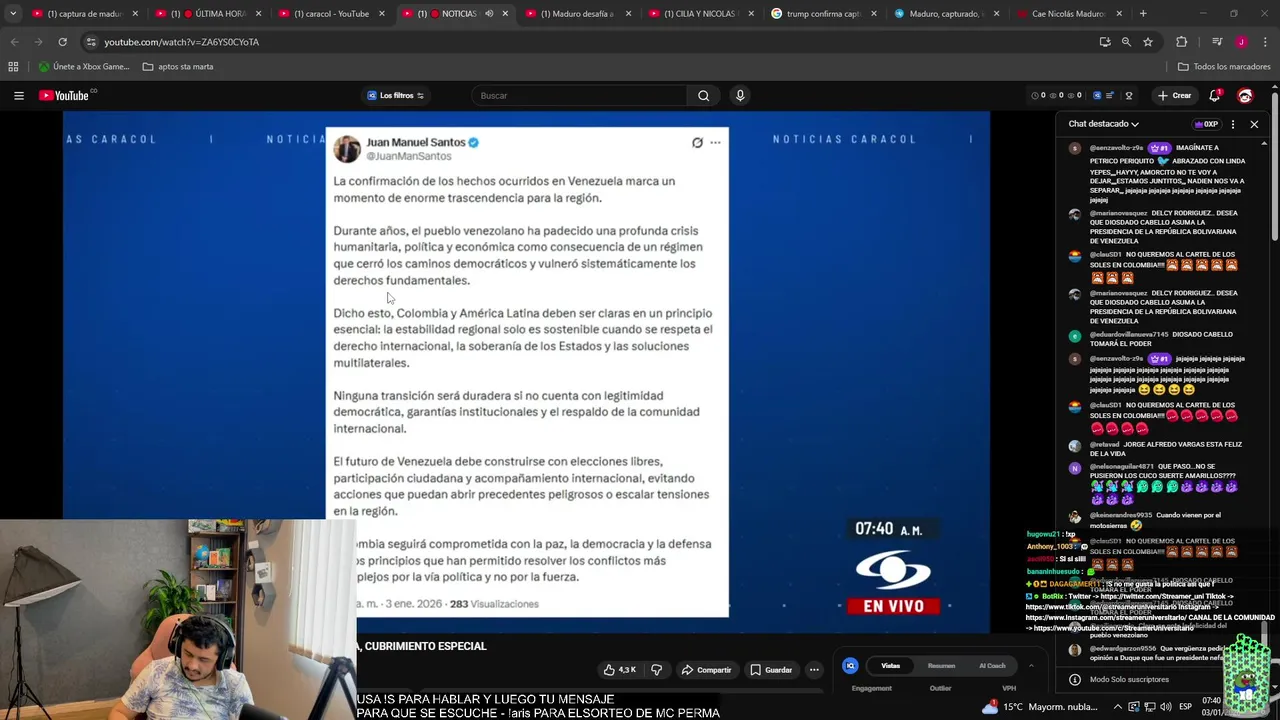Open a new browser tab
Image resolution: width=1280 pixels, height=720 pixels.
1143,14
